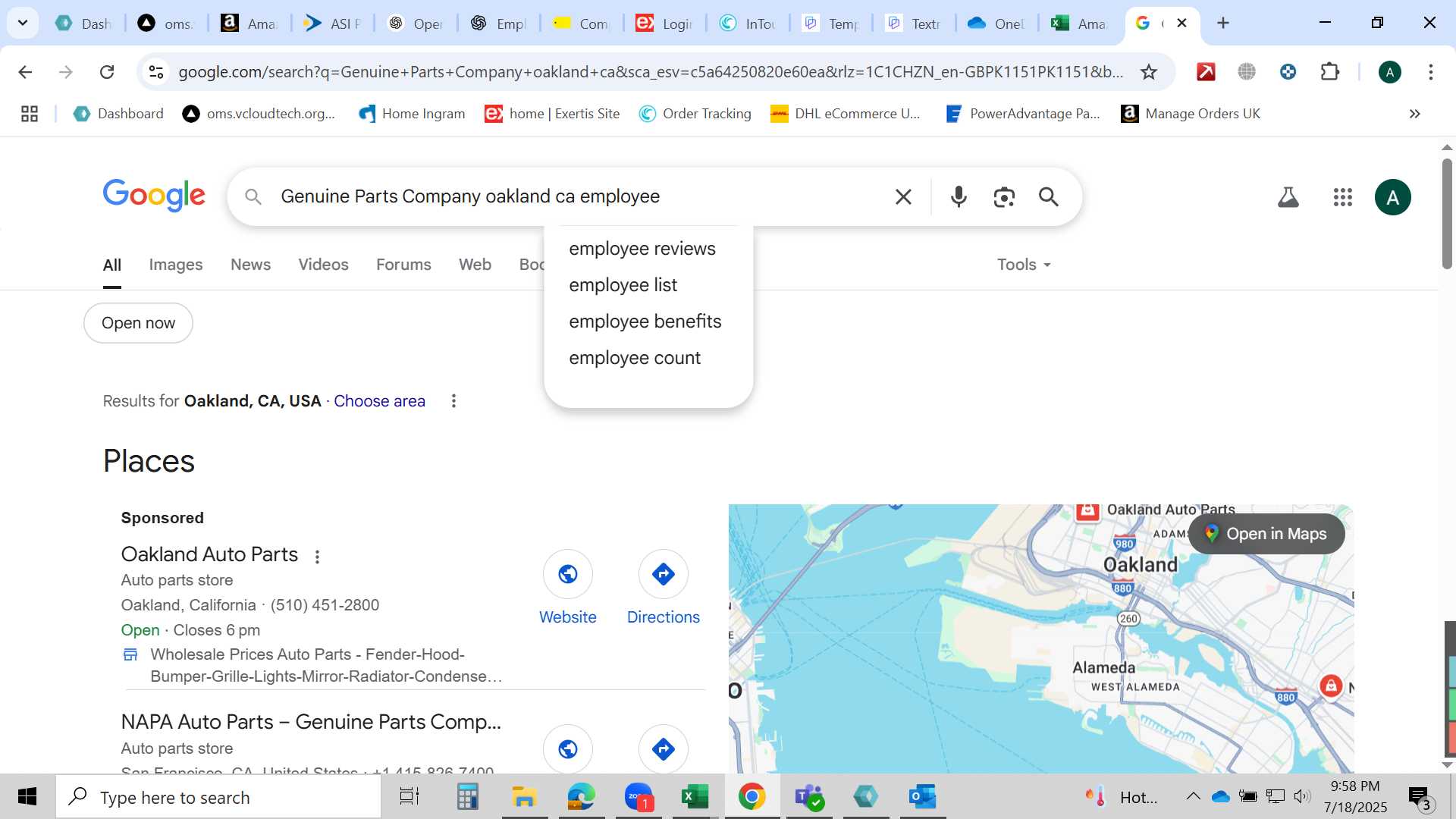
Task: Click the Google logo
Action: [154, 196]
